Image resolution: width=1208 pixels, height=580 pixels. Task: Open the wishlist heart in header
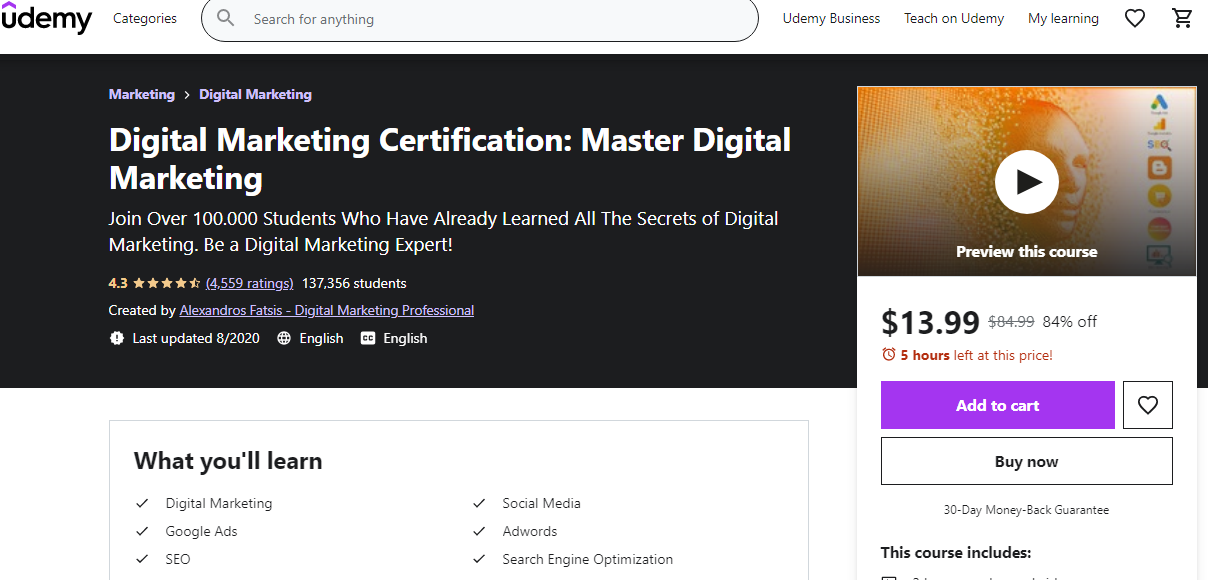coord(1135,18)
